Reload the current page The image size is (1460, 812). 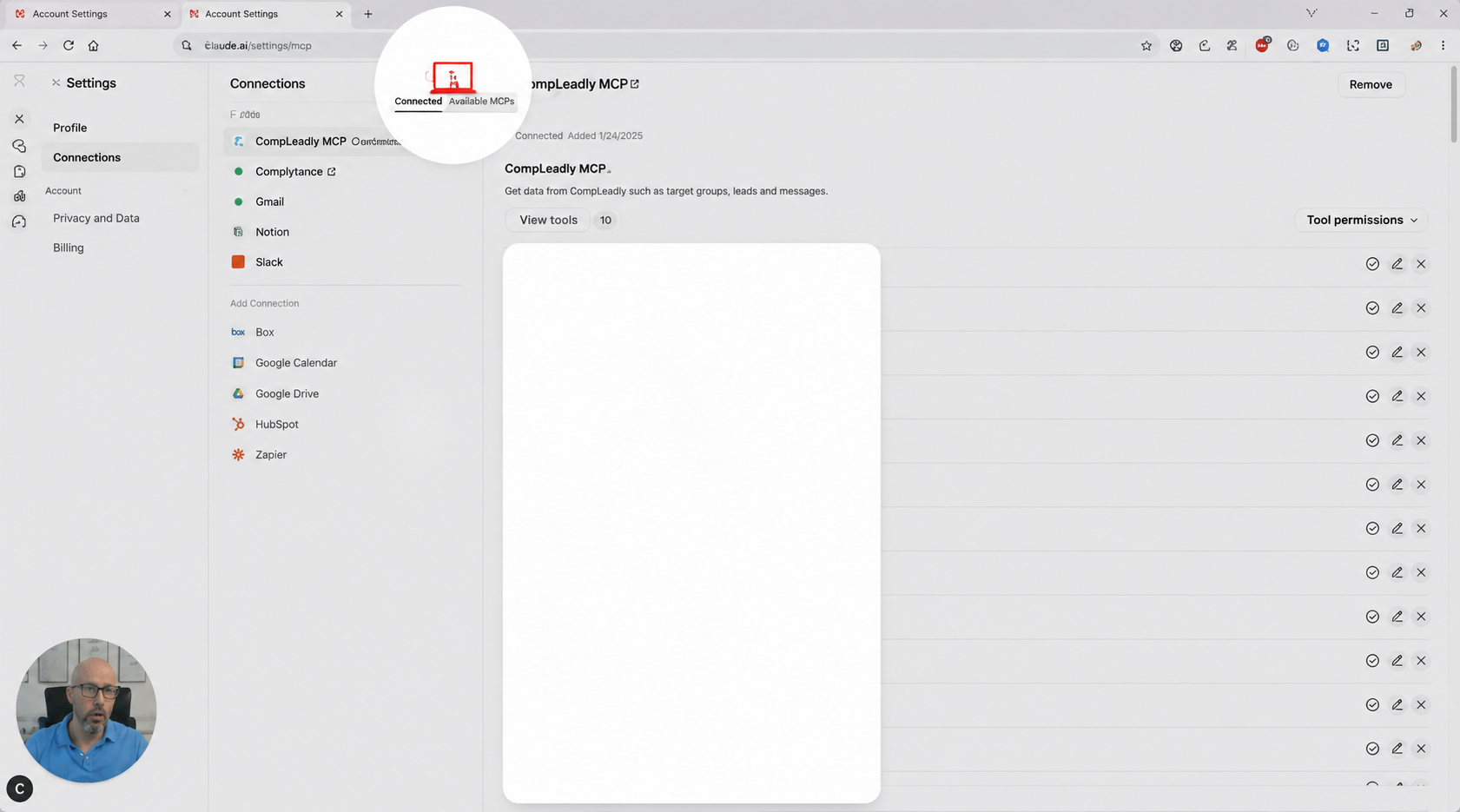point(69,45)
